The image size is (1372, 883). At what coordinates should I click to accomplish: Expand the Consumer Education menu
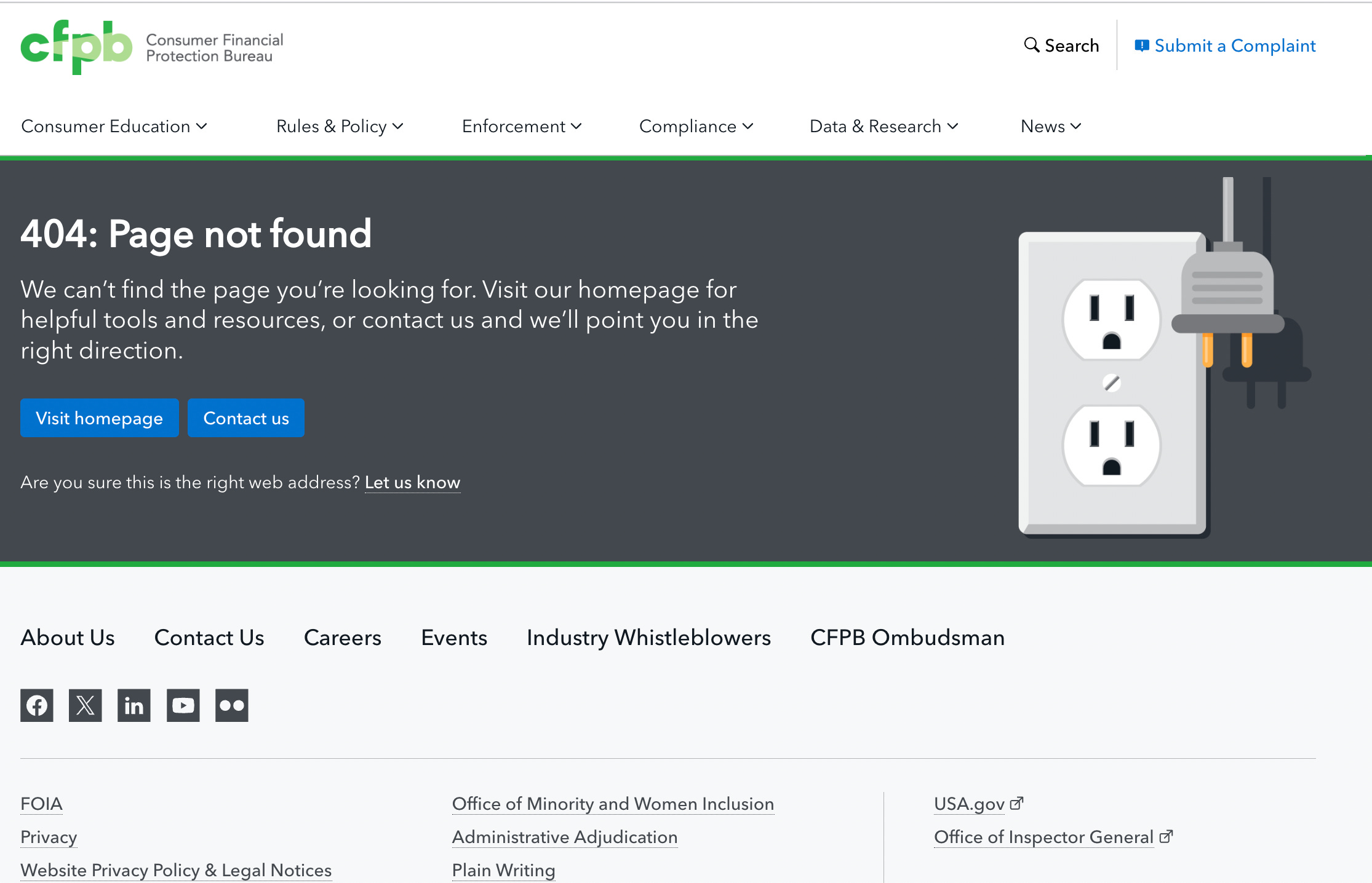pyautogui.click(x=114, y=126)
